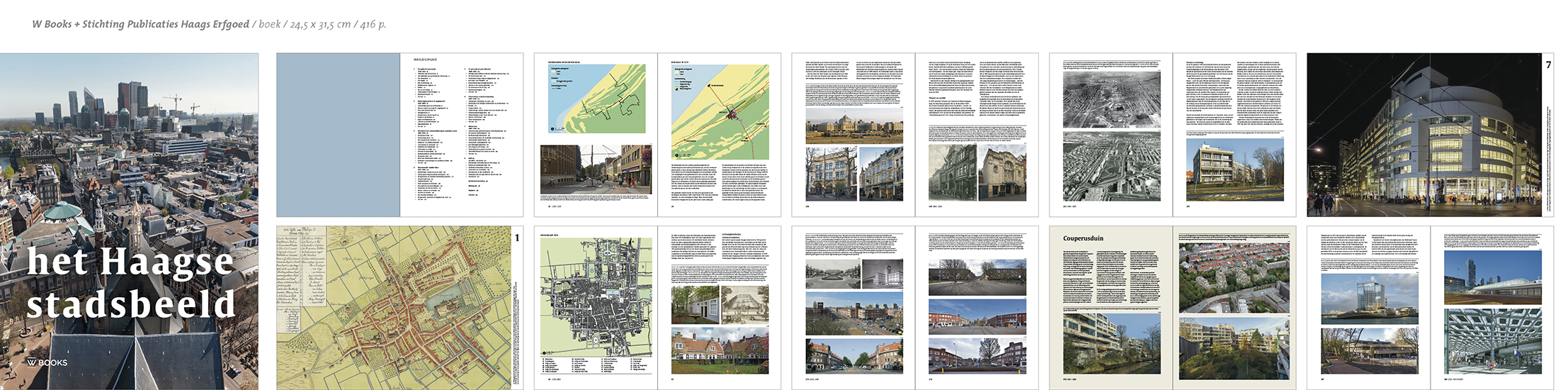1568x390 pixels.
Task: Click the 'boek' label in the header
Action: click(x=270, y=24)
